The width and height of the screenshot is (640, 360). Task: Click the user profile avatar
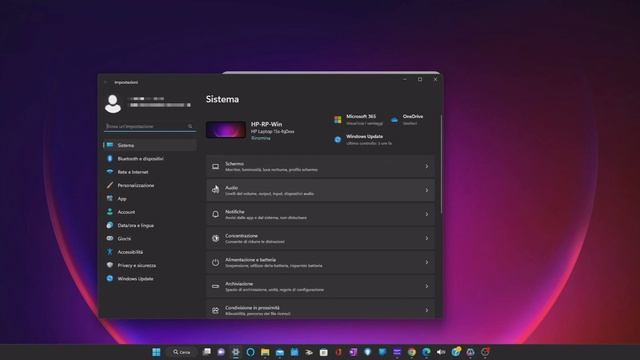(x=113, y=104)
